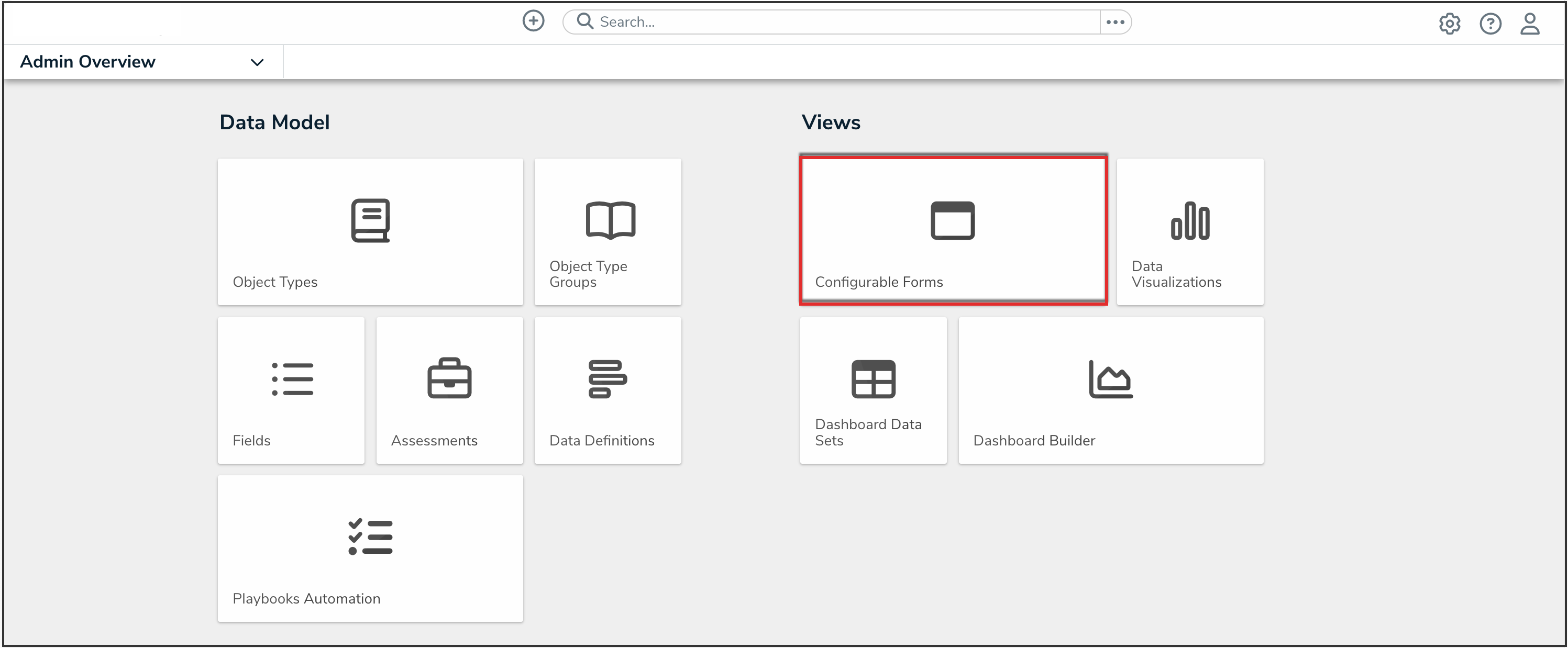The image size is (1568, 648).
Task: Open Data Visualizations bar chart icon
Action: (1189, 220)
